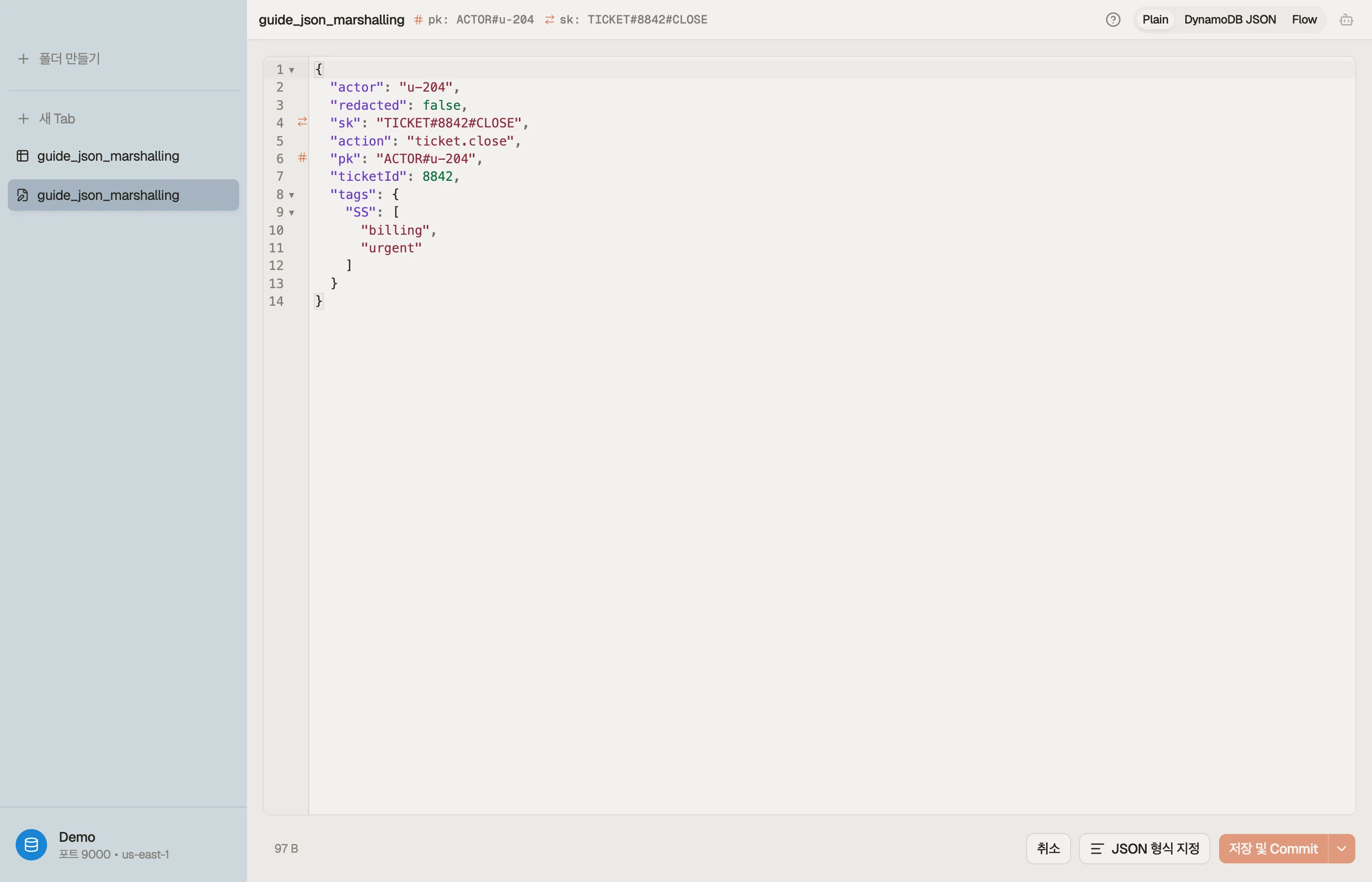Click plus icon beside 새 Tab
Image resolution: width=1372 pixels, height=882 pixels.
[24, 119]
